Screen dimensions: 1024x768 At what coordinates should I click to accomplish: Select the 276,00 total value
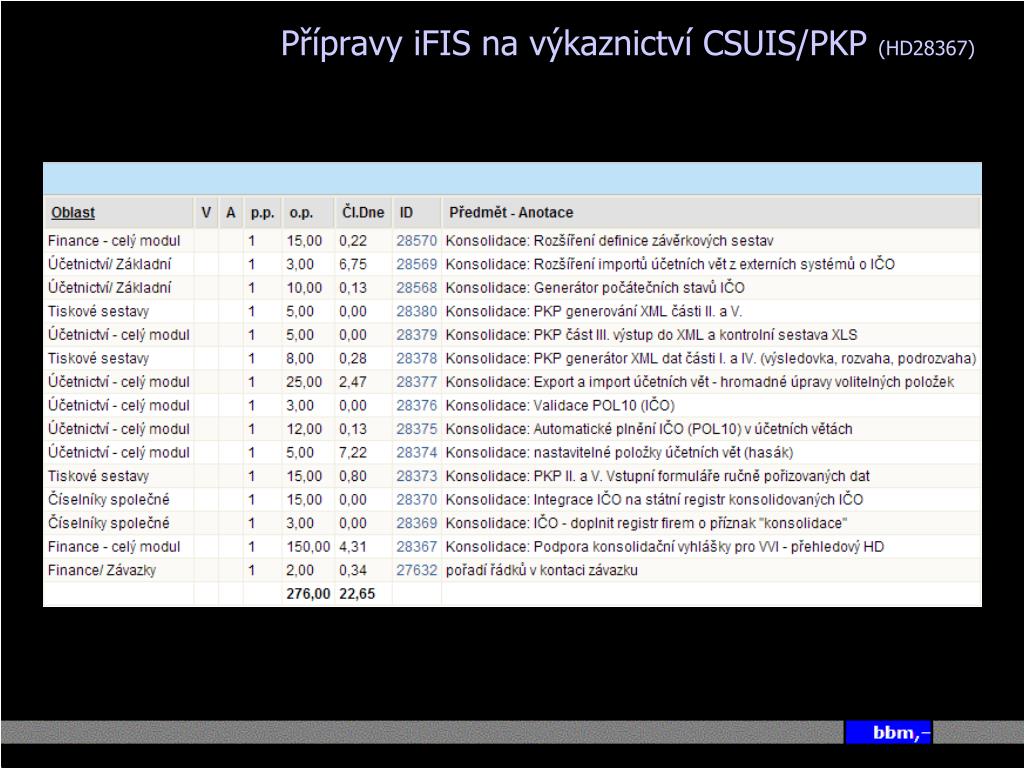click(x=308, y=594)
